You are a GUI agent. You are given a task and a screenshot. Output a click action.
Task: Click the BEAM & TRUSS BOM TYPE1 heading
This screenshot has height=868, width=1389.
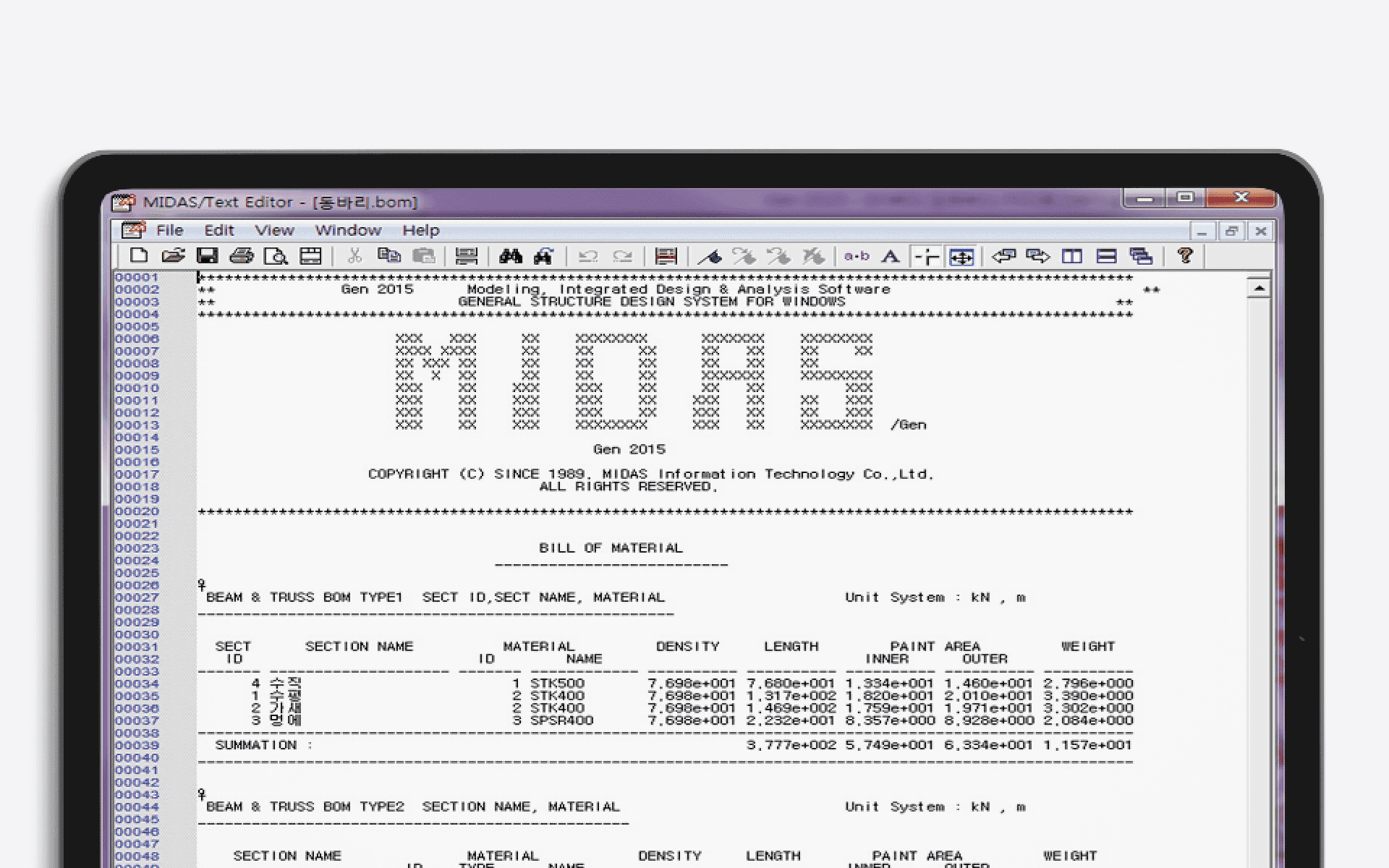(x=436, y=597)
